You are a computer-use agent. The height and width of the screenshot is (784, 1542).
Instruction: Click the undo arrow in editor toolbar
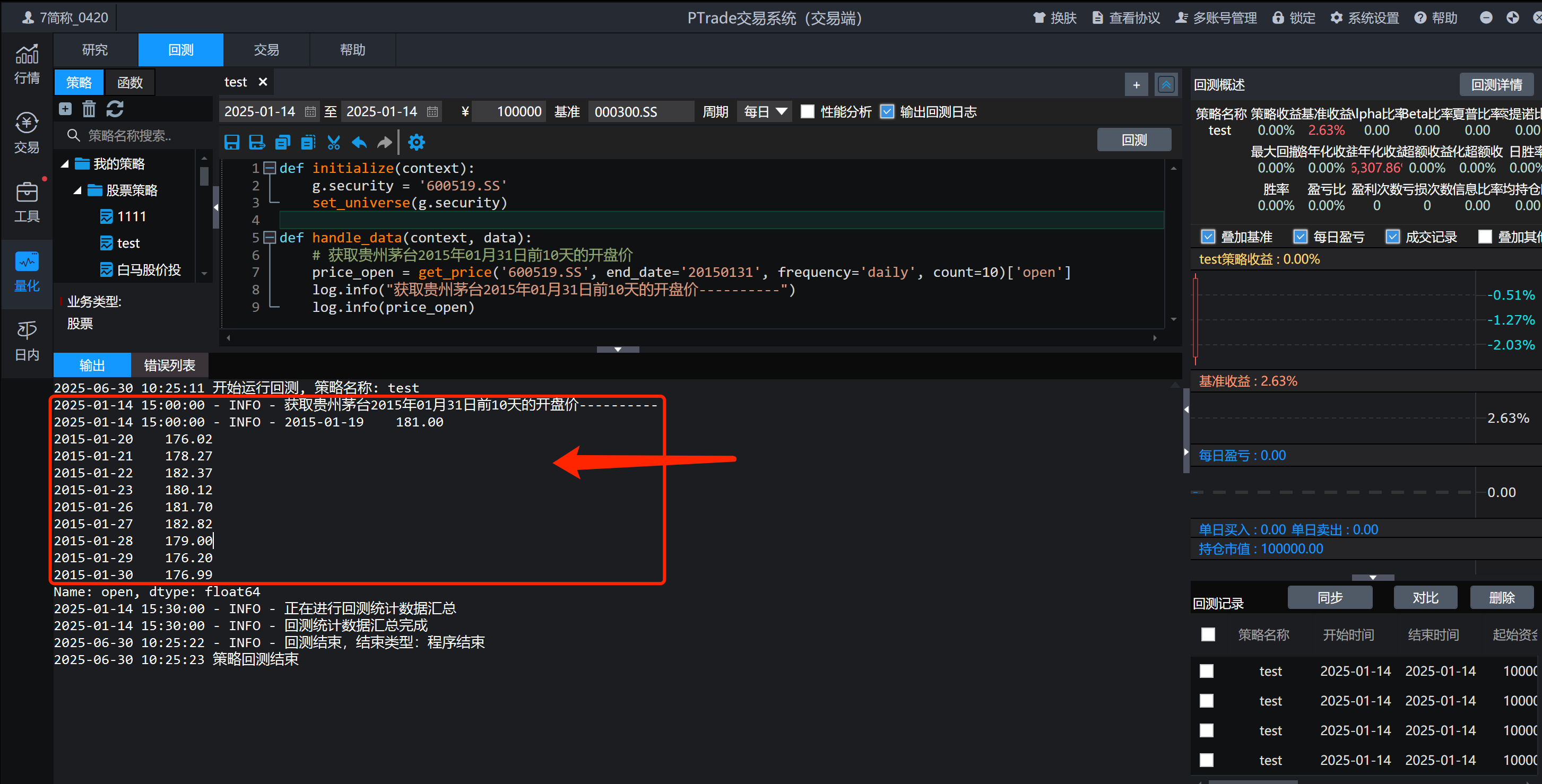point(359,143)
